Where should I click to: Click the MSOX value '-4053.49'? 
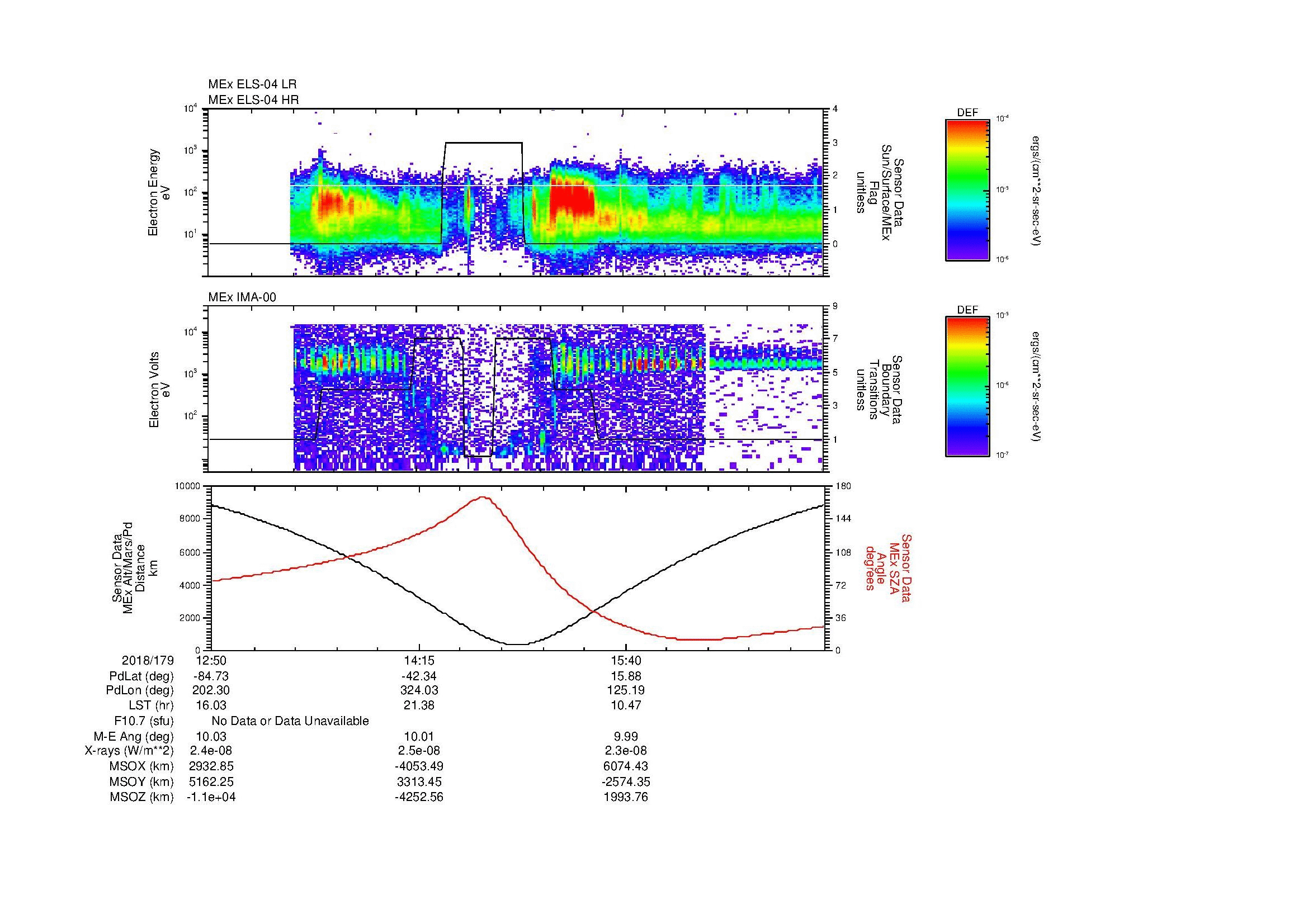[x=419, y=766]
